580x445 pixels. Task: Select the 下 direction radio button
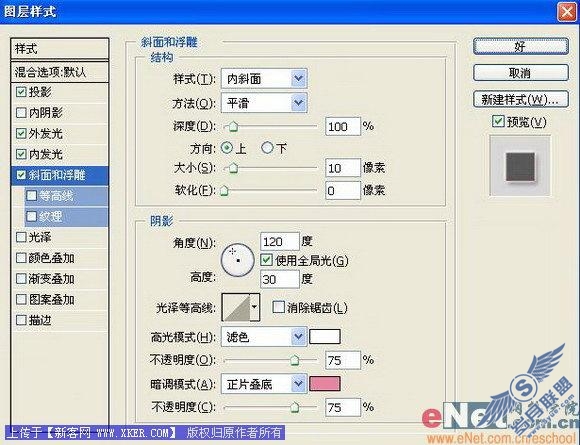point(267,148)
